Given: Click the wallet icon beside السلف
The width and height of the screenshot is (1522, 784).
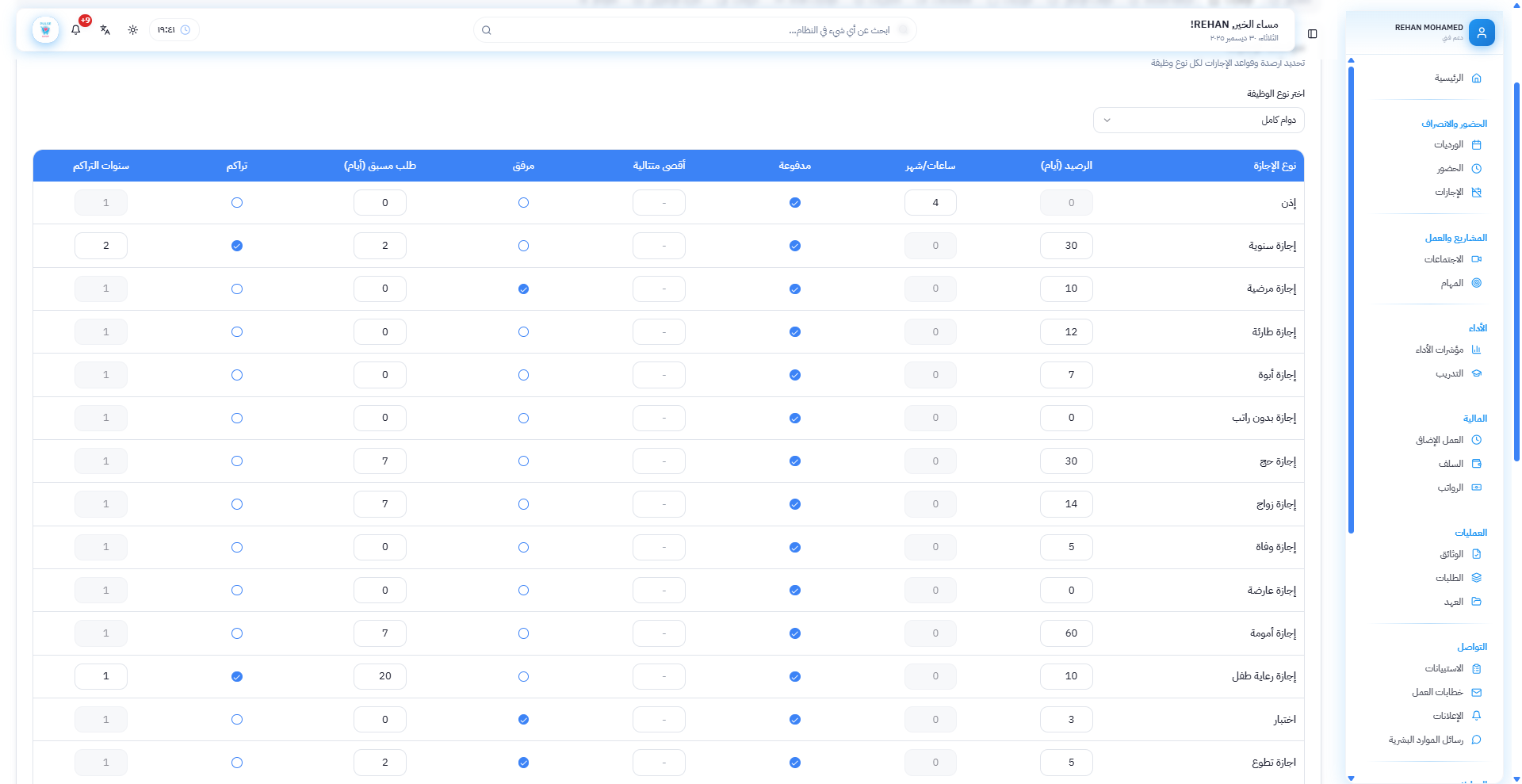Looking at the screenshot, I should (1476, 464).
